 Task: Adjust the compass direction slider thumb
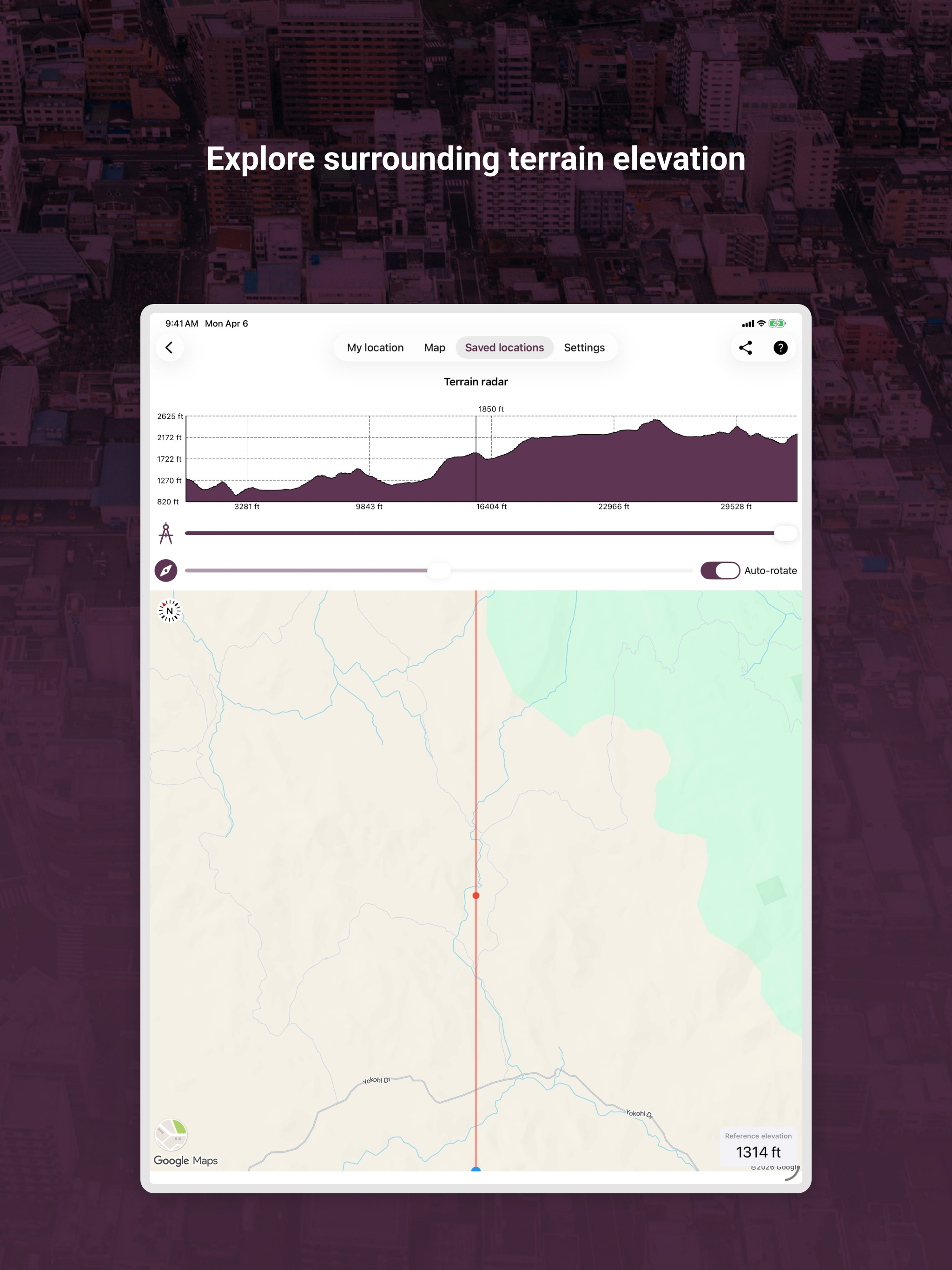(439, 571)
